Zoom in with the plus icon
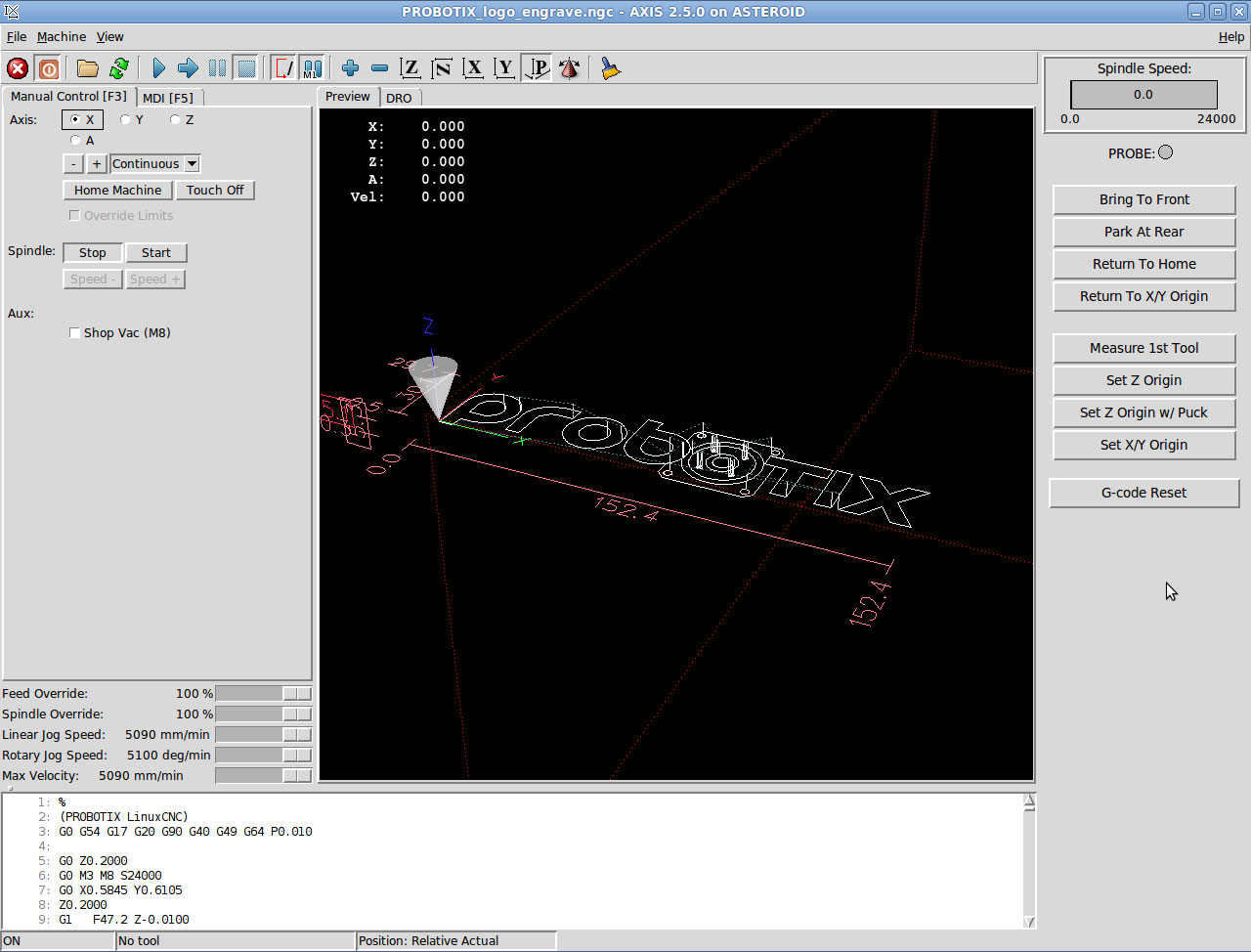The image size is (1251, 952). [350, 68]
